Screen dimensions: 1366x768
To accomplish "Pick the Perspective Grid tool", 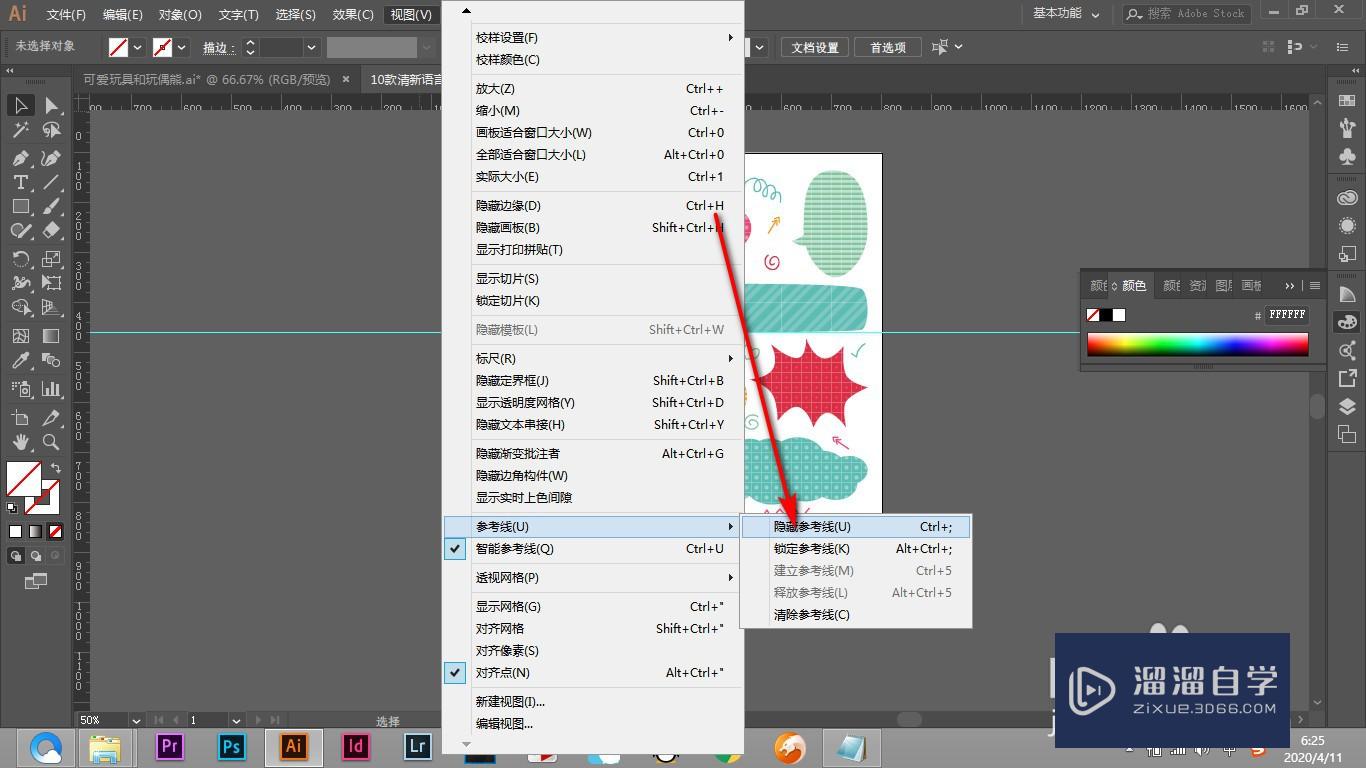I will point(51,307).
